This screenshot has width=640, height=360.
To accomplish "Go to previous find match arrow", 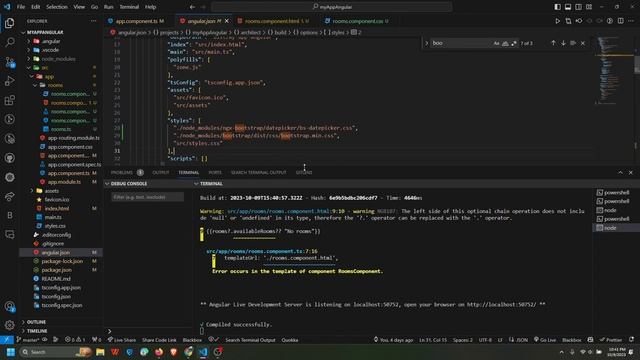I will pos(553,43).
